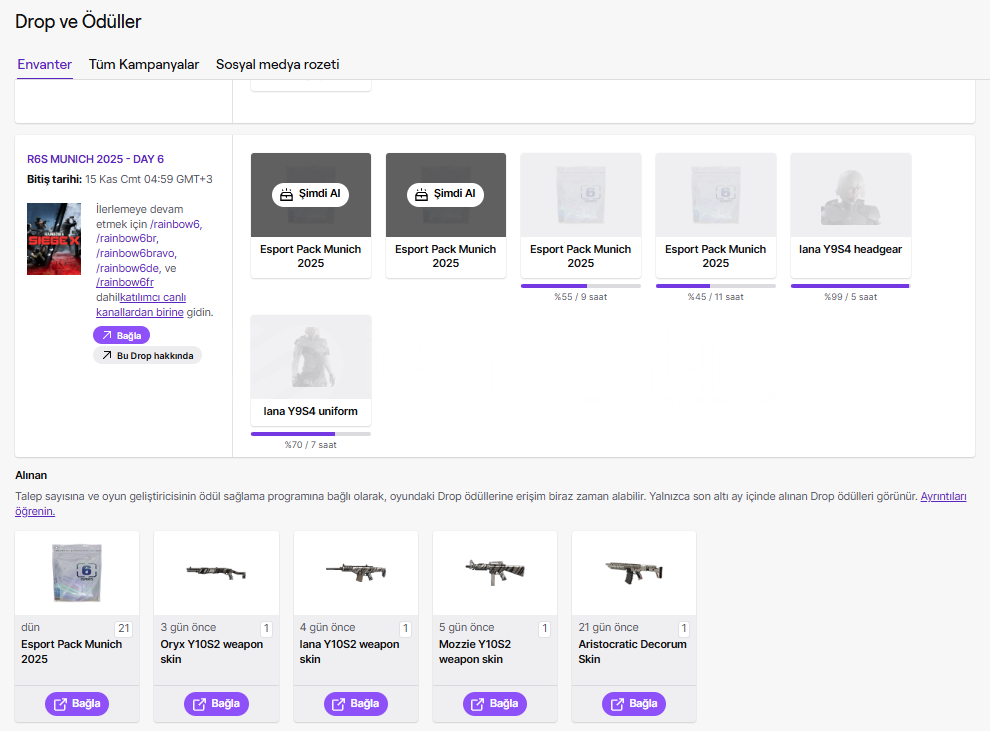Open the Ayrıntıları öğrenin link
The height and width of the screenshot is (731, 990).
tap(943, 496)
